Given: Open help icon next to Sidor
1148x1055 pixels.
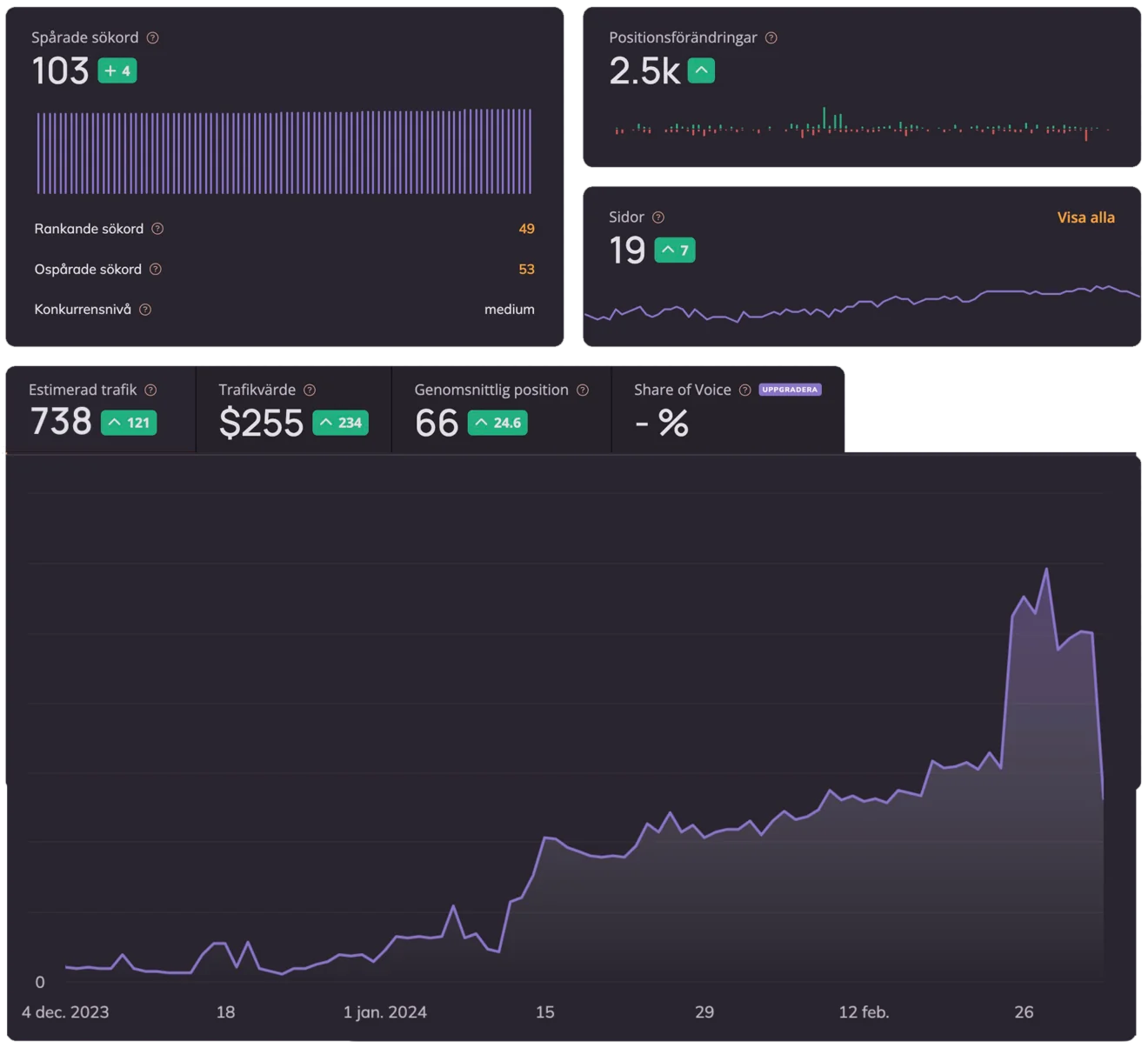Looking at the screenshot, I should [658, 217].
